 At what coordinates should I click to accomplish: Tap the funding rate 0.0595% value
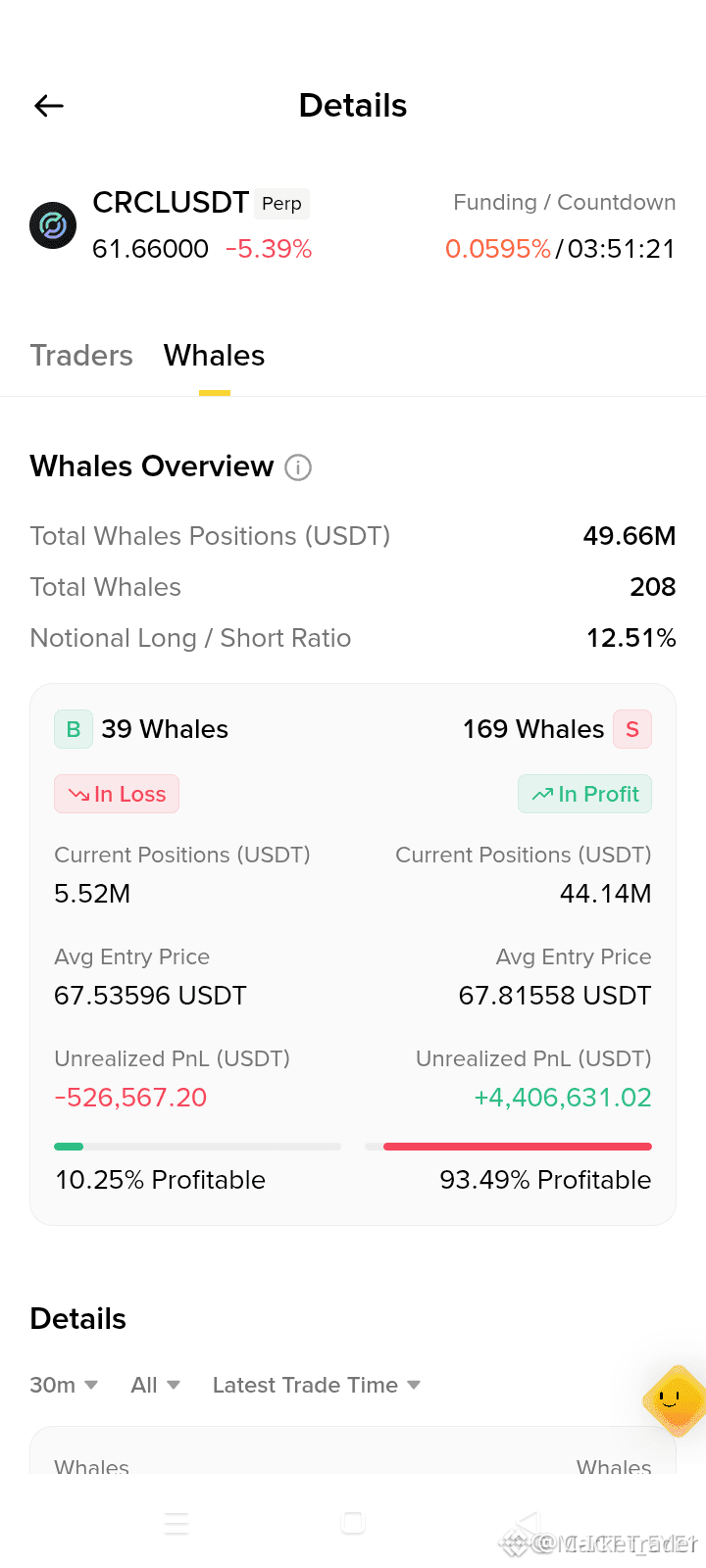tap(498, 249)
